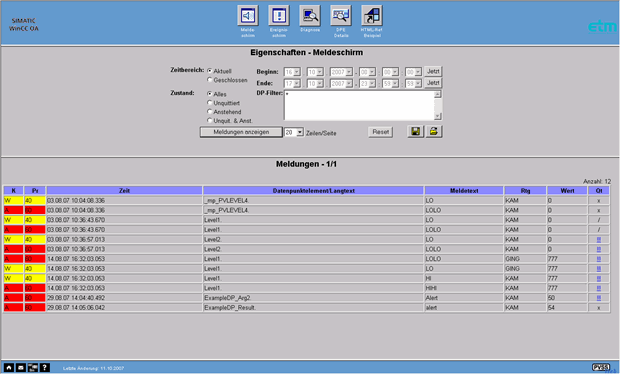Viewport: 620px width, 374px height.
Task: Open the DPE Details icon
Action: pyautogui.click(x=341, y=16)
